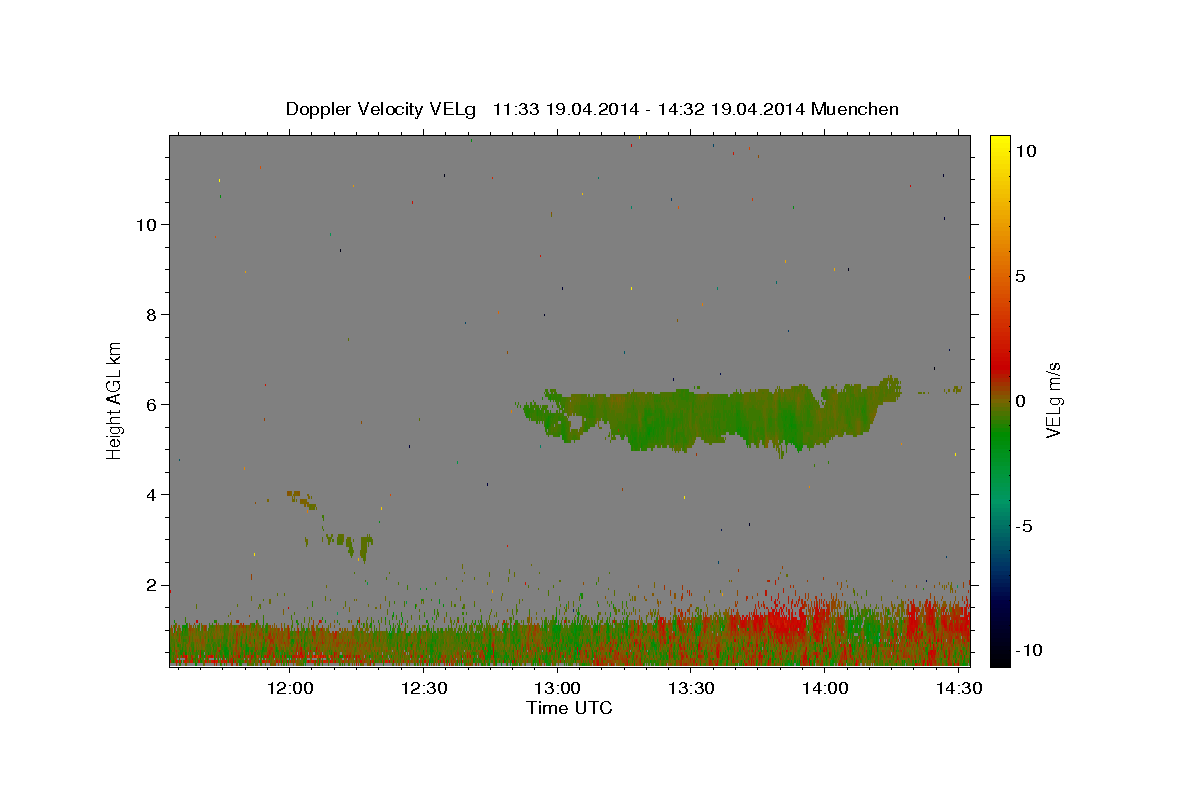
Task: Click the colorbar value label '-5'
Action: tap(1023, 526)
